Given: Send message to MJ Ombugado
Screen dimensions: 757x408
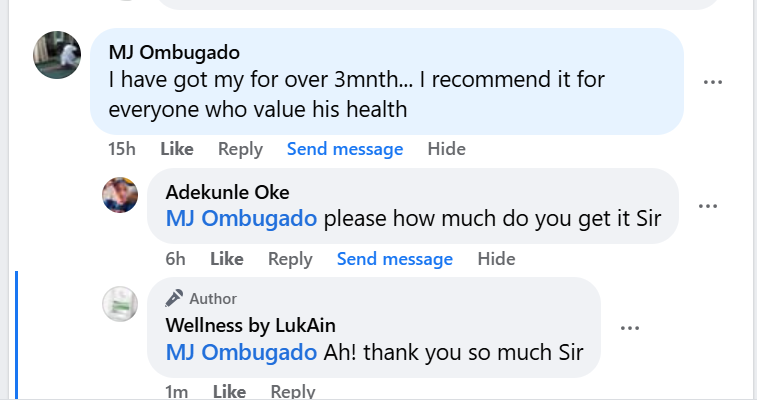Looking at the screenshot, I should tap(345, 149).
